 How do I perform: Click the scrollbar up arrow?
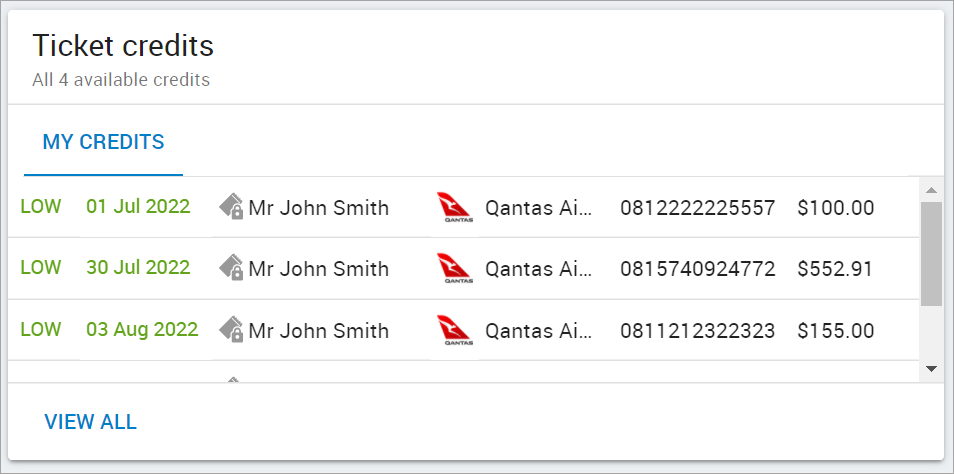[931, 190]
